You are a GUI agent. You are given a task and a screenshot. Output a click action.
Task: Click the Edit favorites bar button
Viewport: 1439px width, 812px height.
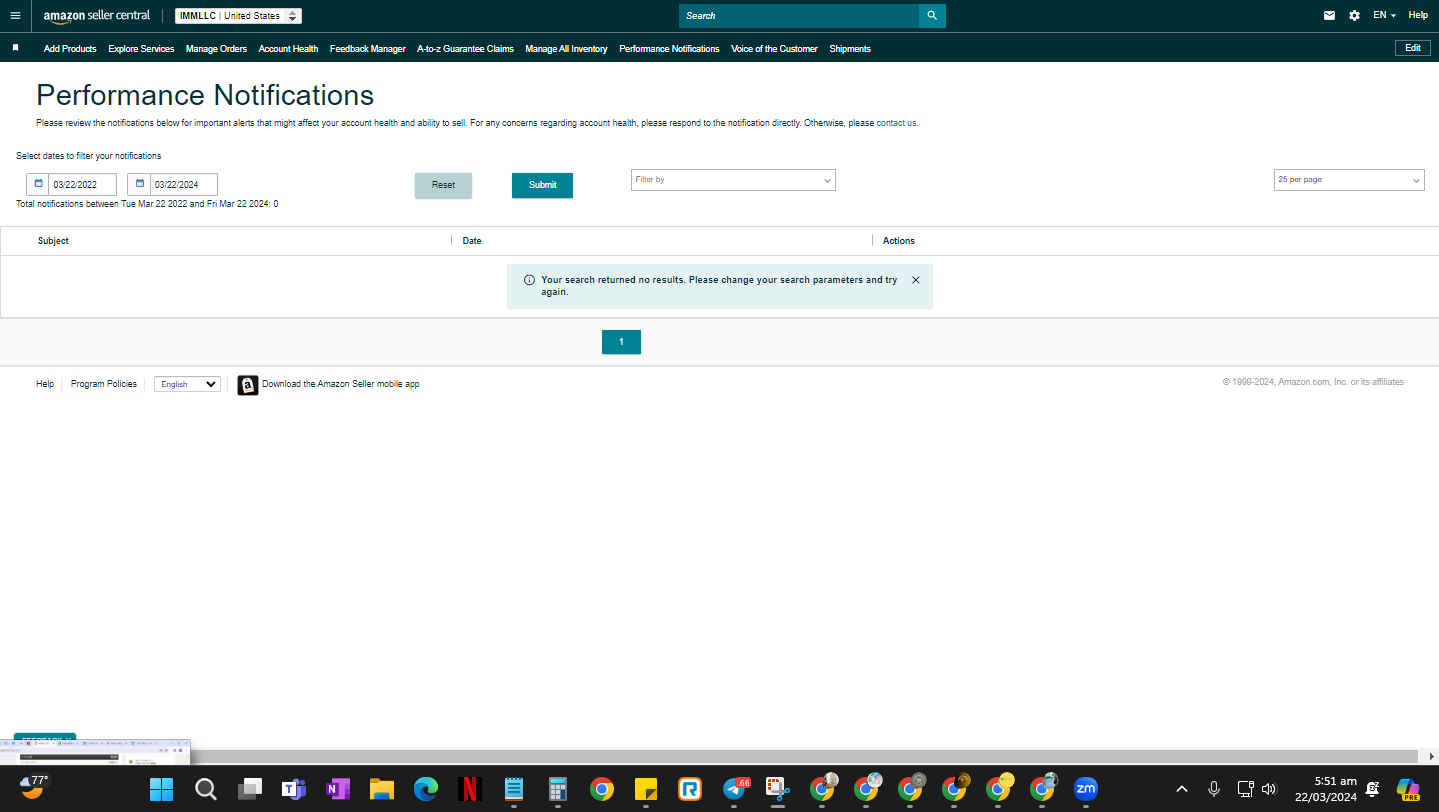[x=1413, y=48]
